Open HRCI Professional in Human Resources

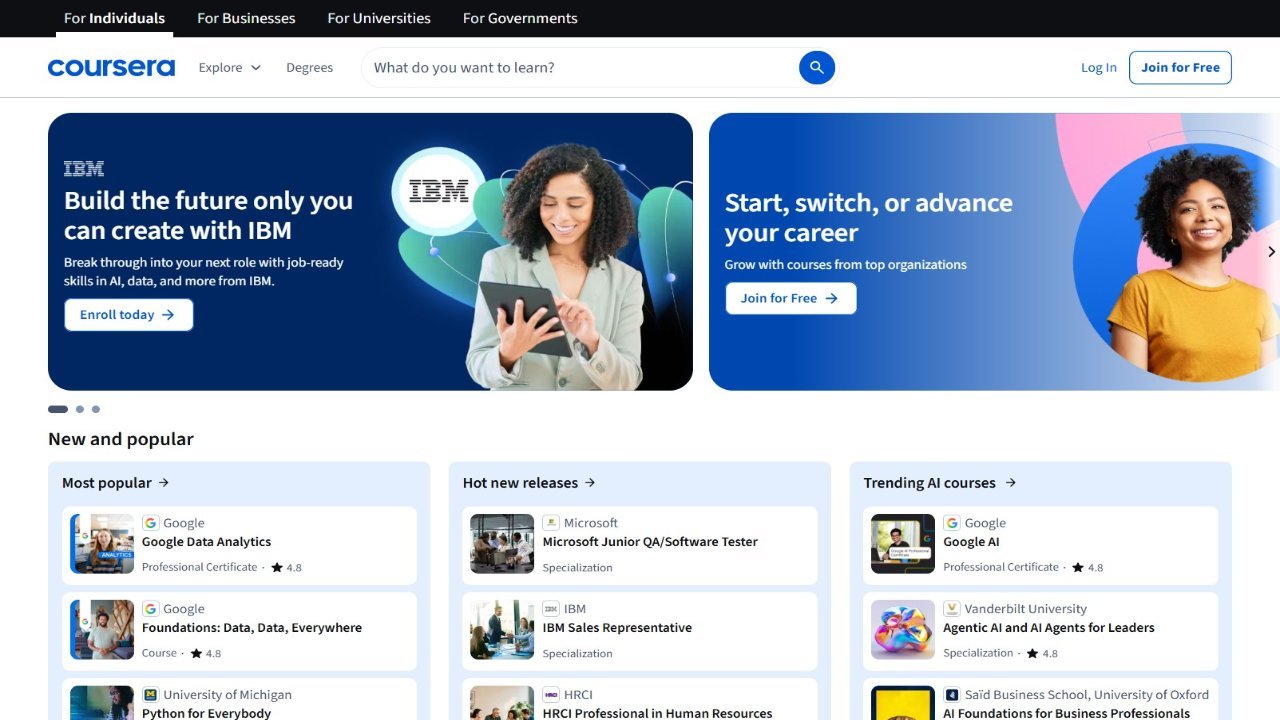click(x=657, y=713)
